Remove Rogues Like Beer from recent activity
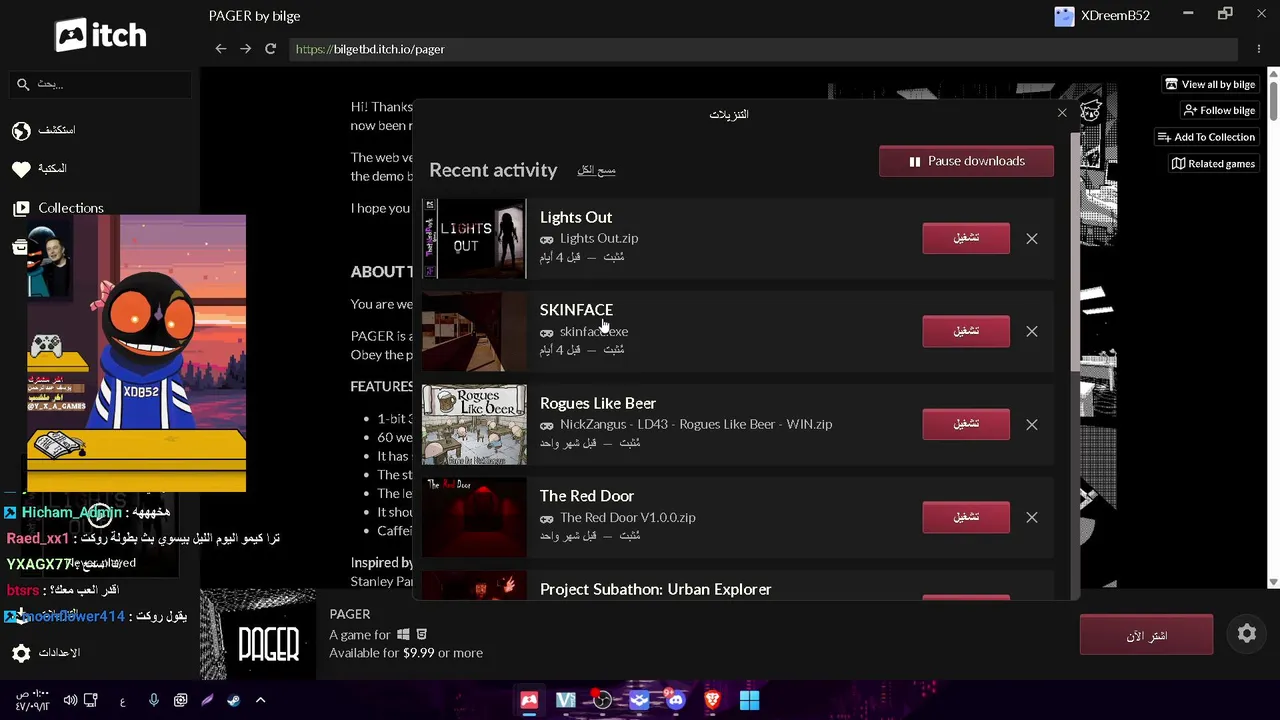This screenshot has height=720, width=1280. 1032,424
